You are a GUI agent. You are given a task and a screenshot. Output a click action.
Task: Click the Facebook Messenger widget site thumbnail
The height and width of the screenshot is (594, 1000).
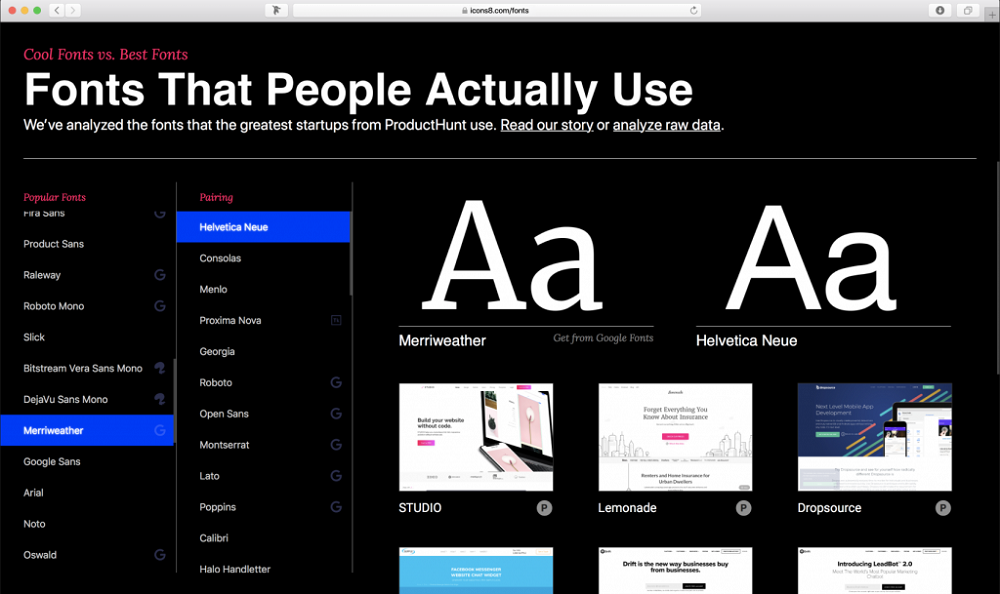476,570
